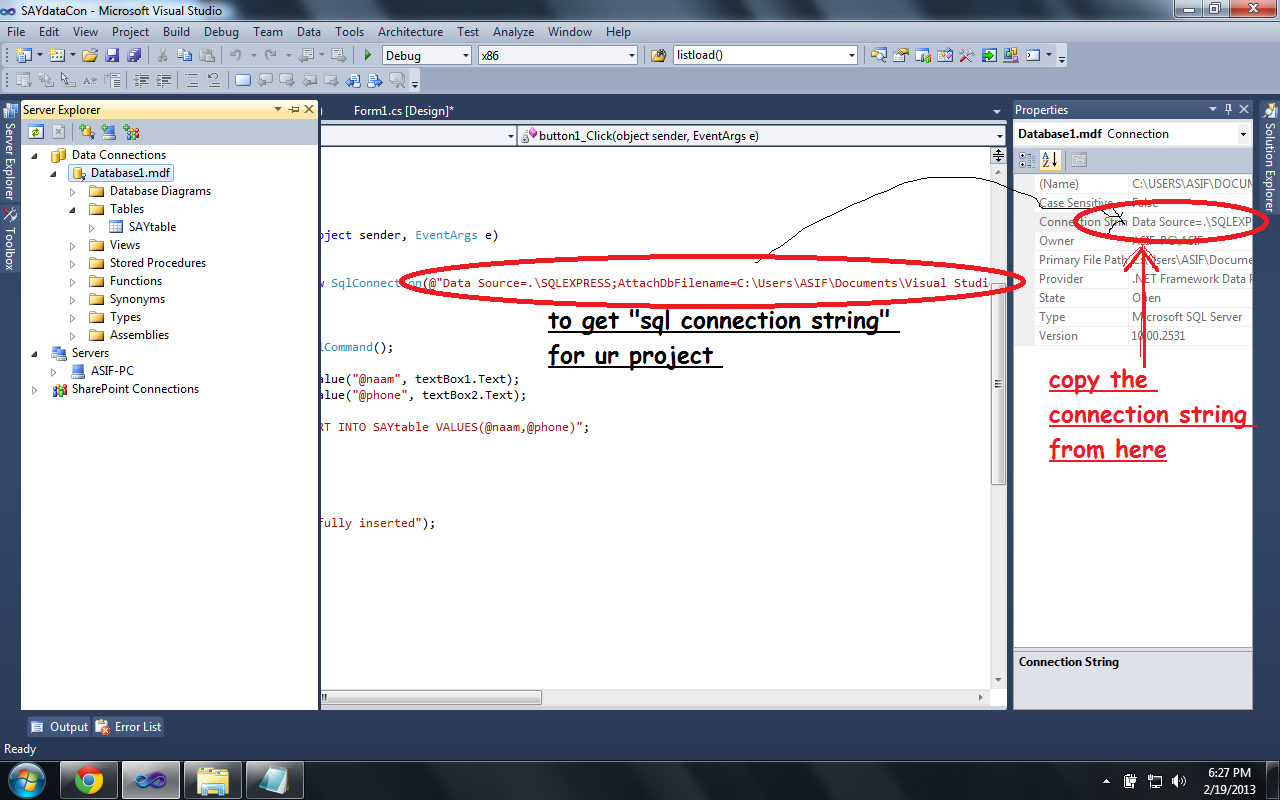Screen dimensions: 1280x800
Task: Click the Toggle Bookmark toolbar icon
Action: tap(243, 80)
